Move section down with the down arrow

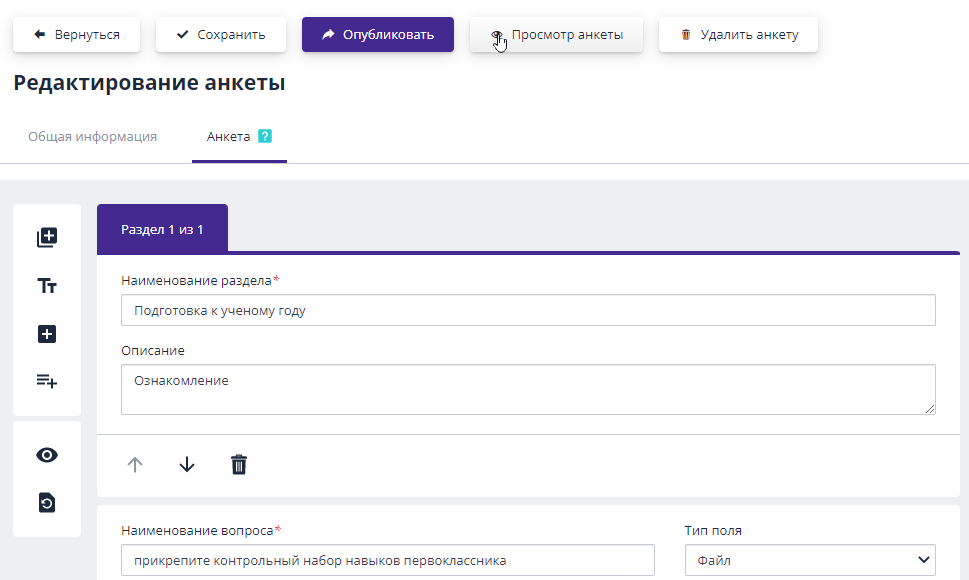point(187,464)
